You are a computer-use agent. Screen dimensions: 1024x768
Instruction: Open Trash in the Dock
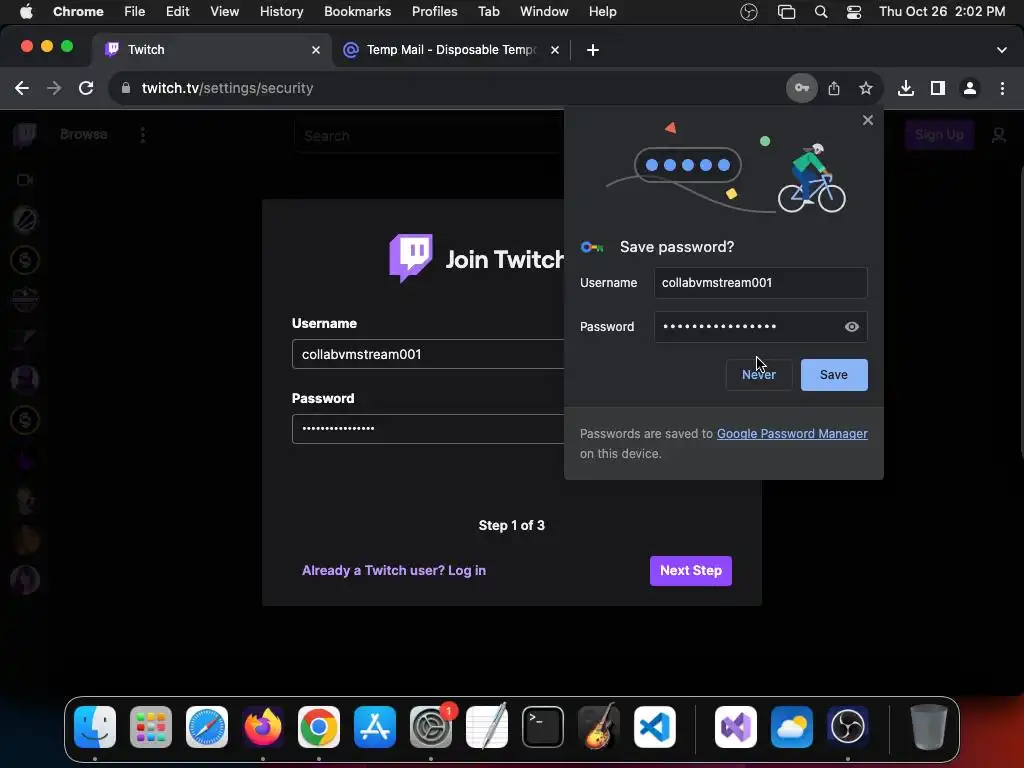pos(928,727)
